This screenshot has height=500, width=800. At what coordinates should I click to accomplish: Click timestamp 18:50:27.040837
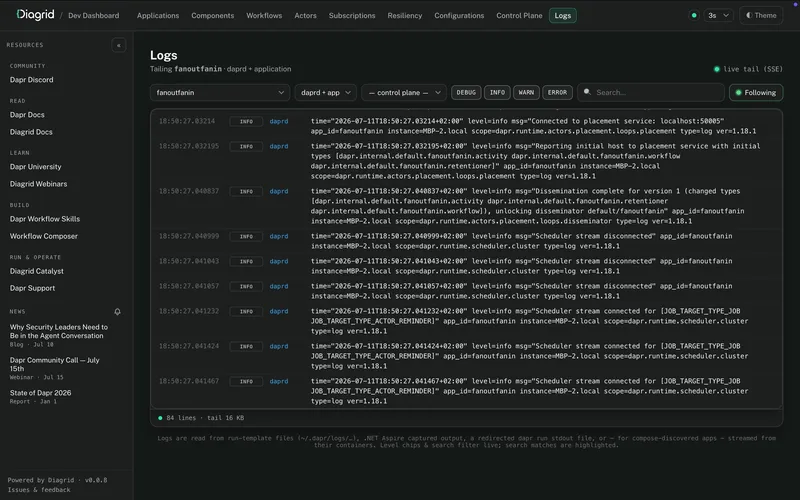tap(189, 191)
